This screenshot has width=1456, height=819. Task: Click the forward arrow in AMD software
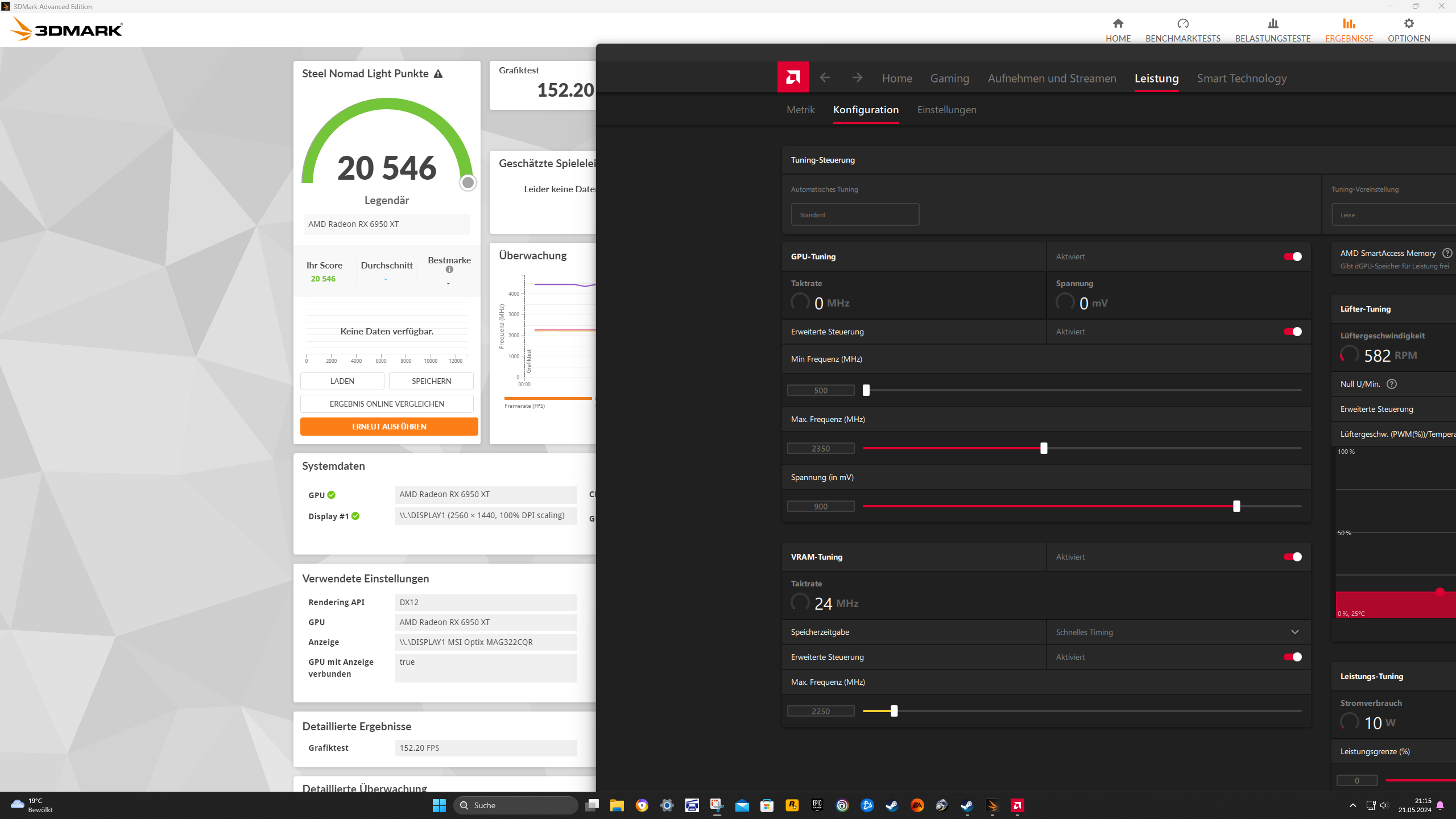(857, 77)
